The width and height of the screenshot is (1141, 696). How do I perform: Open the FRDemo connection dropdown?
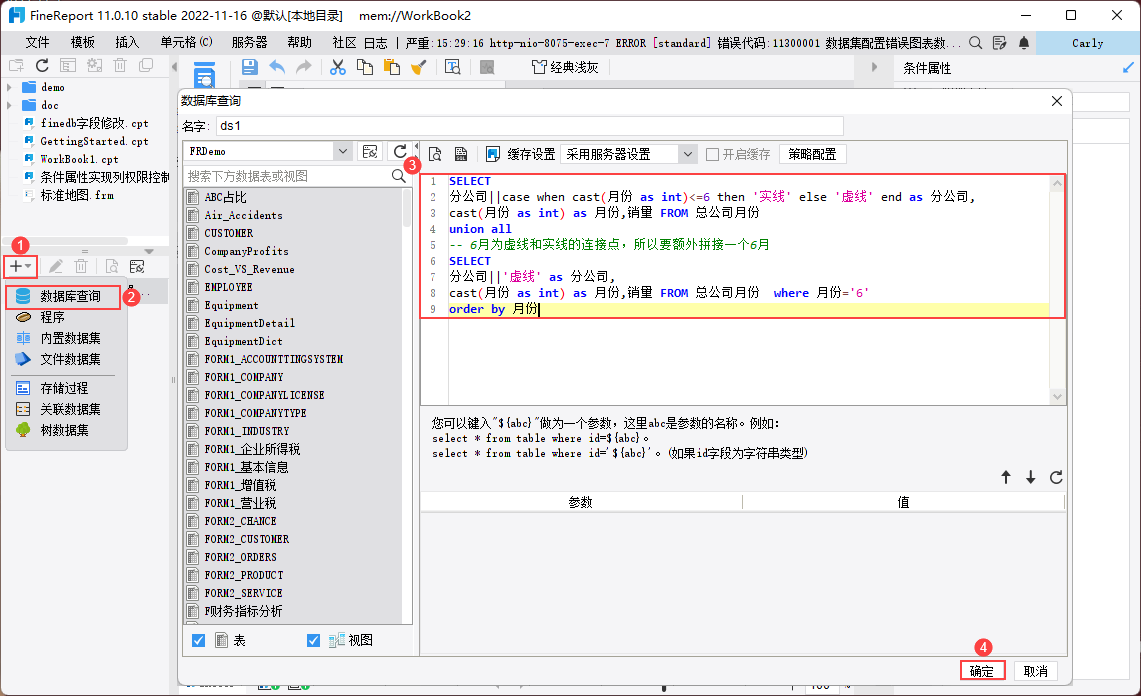click(342, 151)
